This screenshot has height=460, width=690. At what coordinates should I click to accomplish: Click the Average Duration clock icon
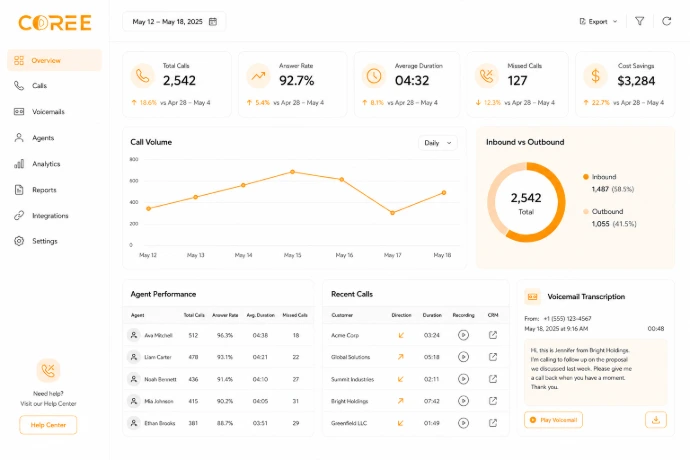(x=374, y=76)
